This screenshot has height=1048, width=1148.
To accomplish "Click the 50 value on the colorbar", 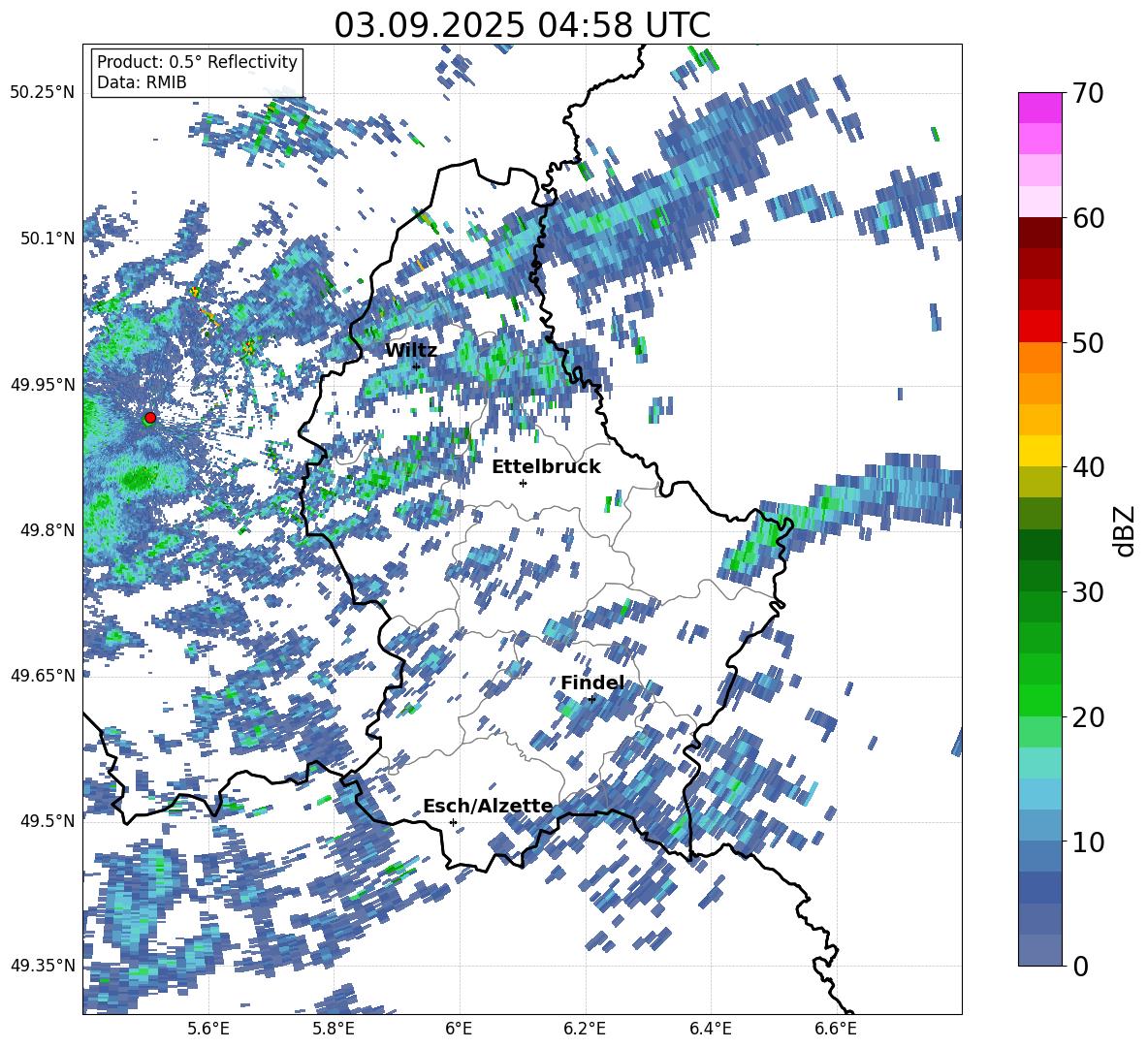I will click(1088, 342).
